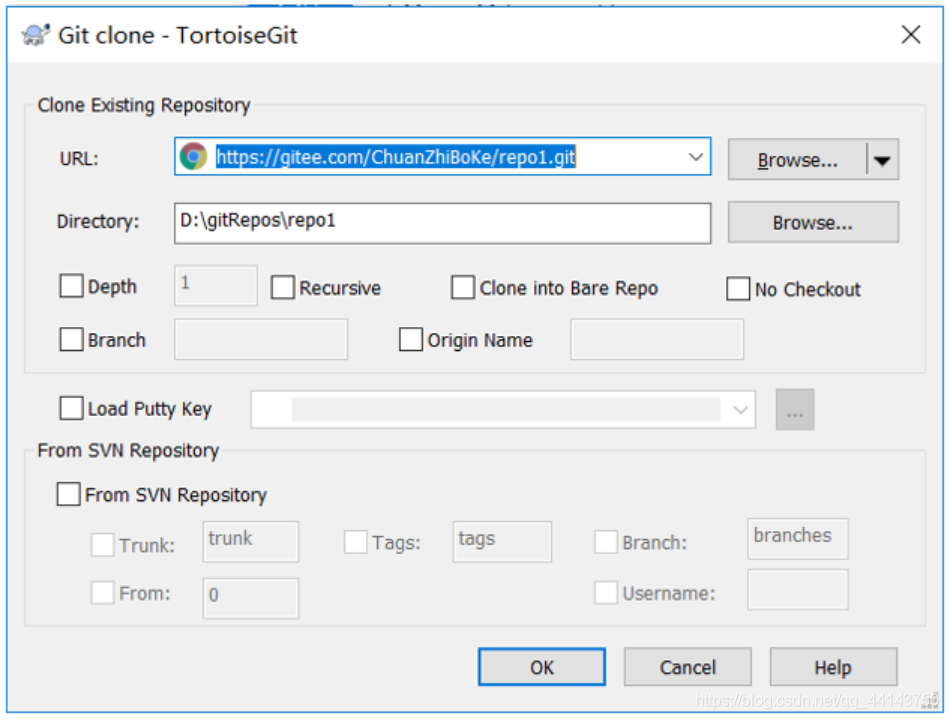The width and height of the screenshot is (949, 719).
Task: Click the Directory Browse... button
Action: (x=813, y=223)
